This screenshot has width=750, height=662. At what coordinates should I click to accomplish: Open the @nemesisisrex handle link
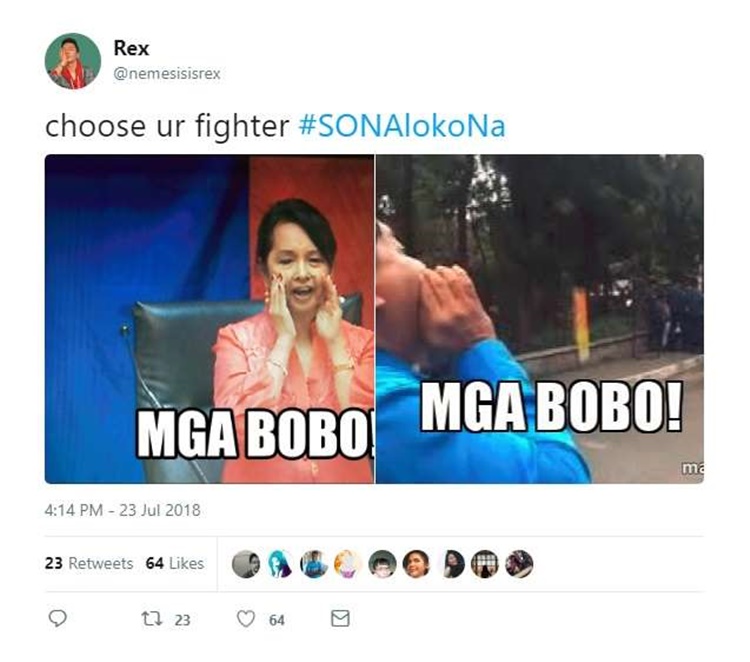pos(167,74)
